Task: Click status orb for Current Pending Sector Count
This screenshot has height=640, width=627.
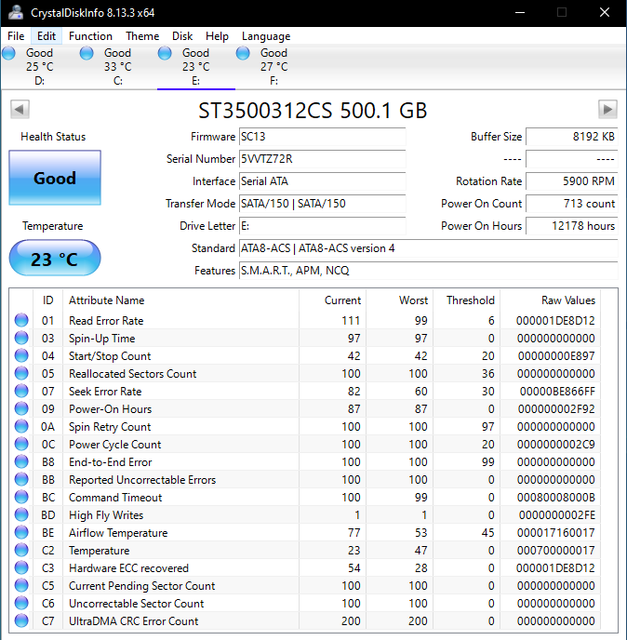Action: (x=21, y=586)
